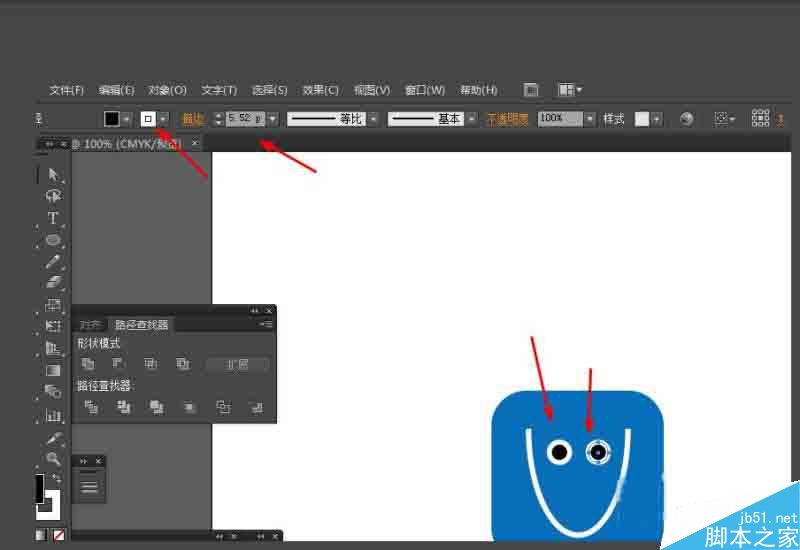This screenshot has width=800, height=550.
Task: Open the 文字(T) menu
Action: coord(219,90)
